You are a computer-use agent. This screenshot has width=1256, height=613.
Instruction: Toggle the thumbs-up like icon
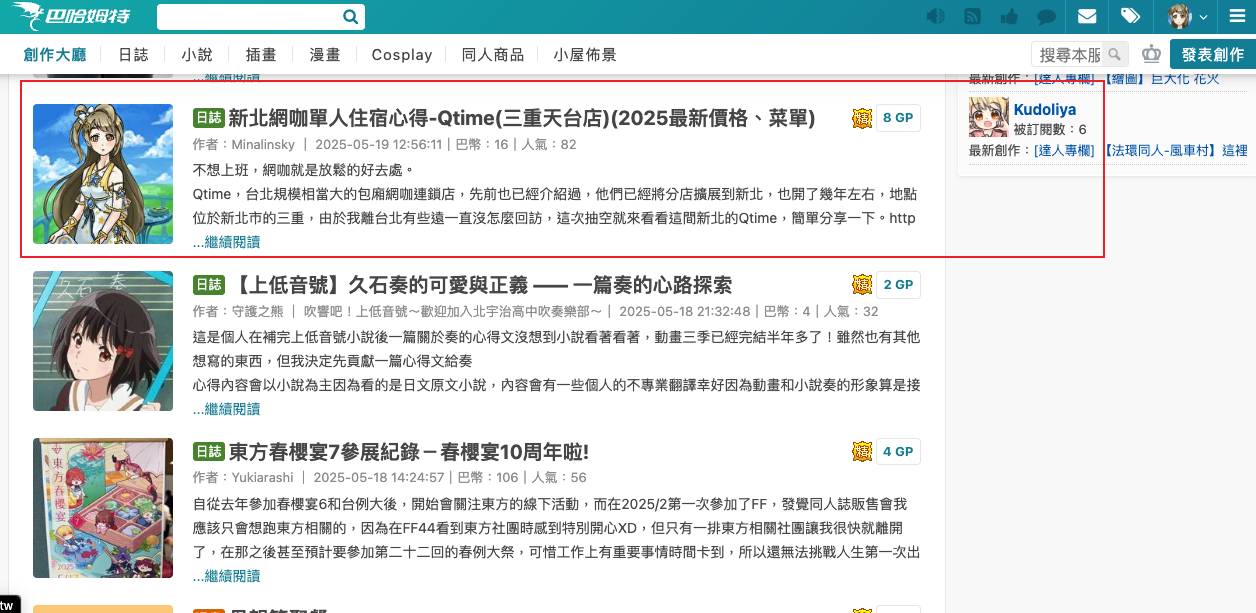click(x=1009, y=16)
